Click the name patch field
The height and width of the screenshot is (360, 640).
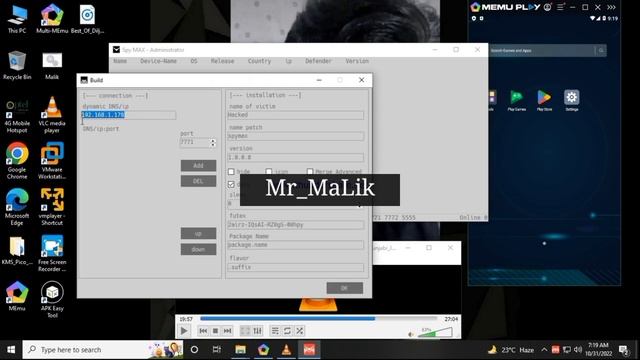(296, 136)
